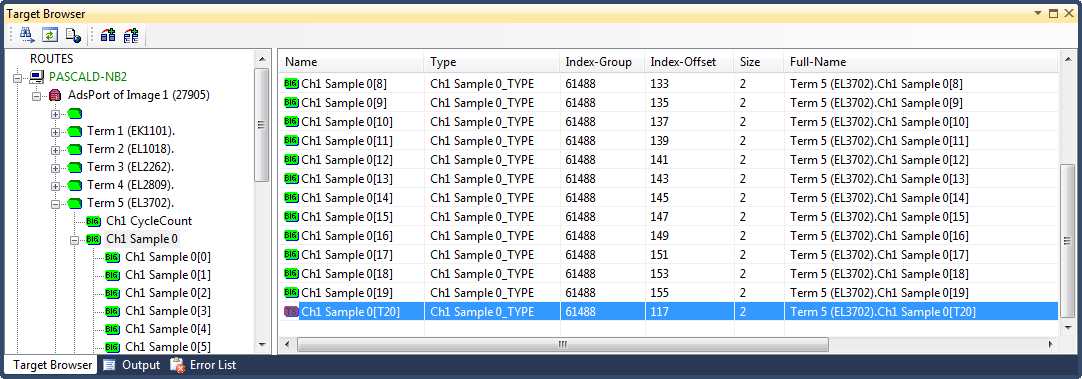Sort by the Size column header
The height and width of the screenshot is (379, 1082).
pyautogui.click(x=759, y=62)
